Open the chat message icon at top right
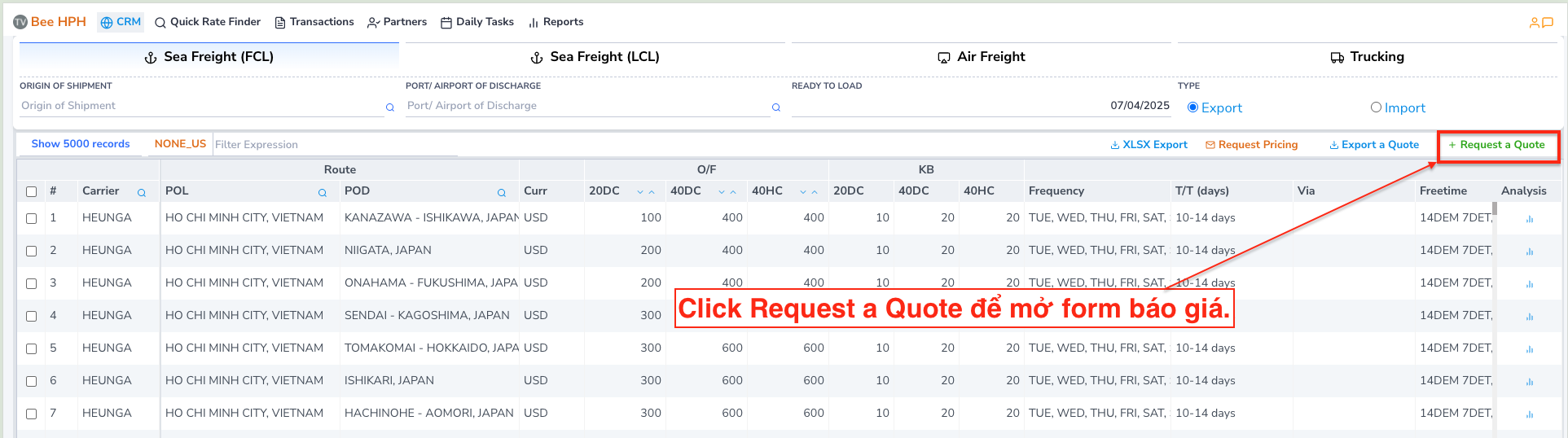Viewport: 1568px width, 438px height. pyautogui.click(x=1548, y=23)
